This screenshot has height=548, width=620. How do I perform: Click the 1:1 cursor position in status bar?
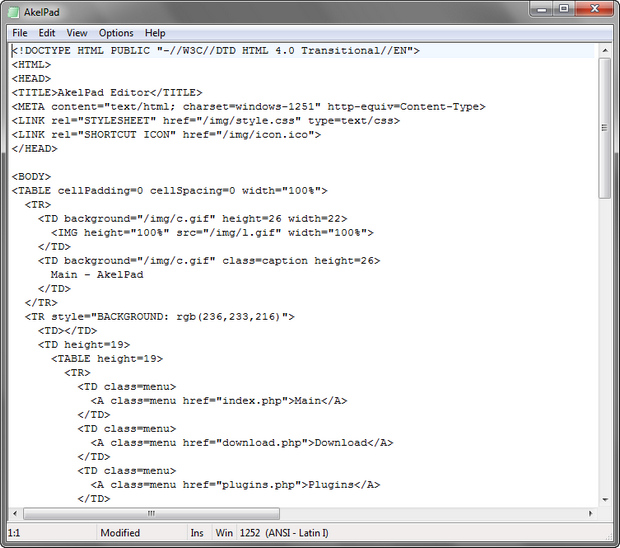click(14, 533)
